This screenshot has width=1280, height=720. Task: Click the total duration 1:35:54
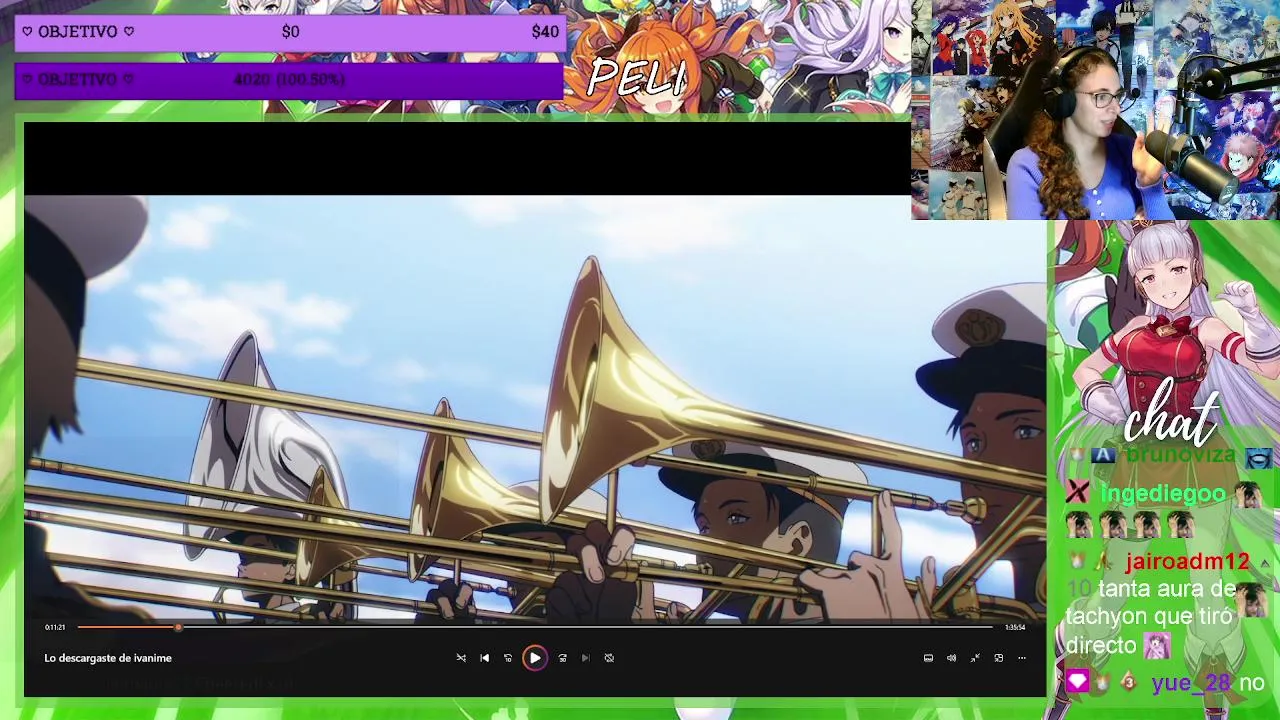click(x=1015, y=627)
